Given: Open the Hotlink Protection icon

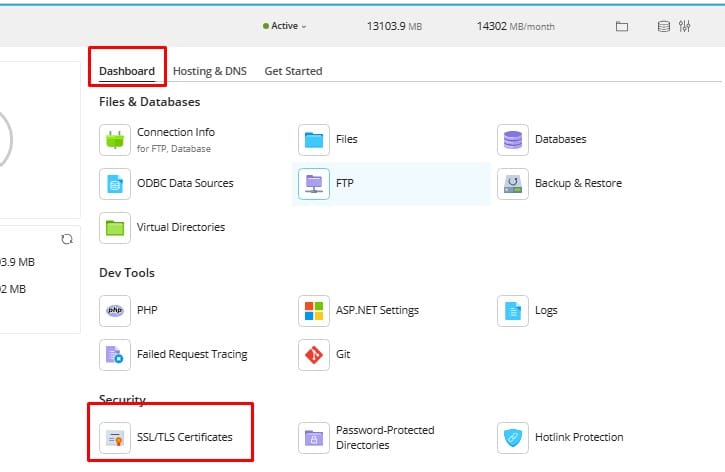Looking at the screenshot, I should [513, 437].
